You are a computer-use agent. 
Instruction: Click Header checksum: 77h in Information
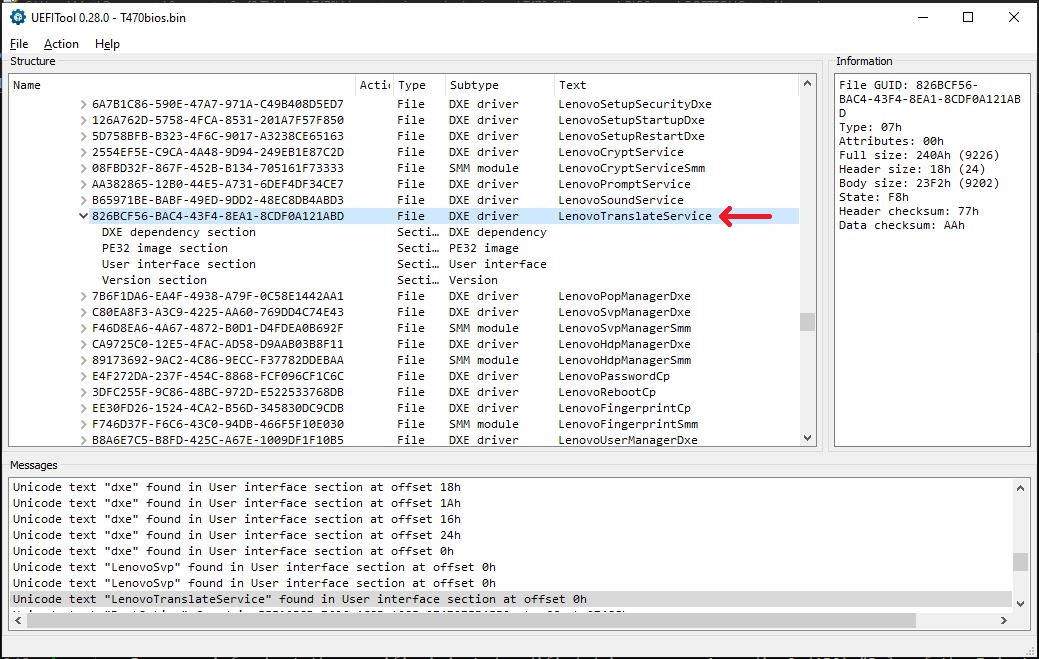(908, 211)
